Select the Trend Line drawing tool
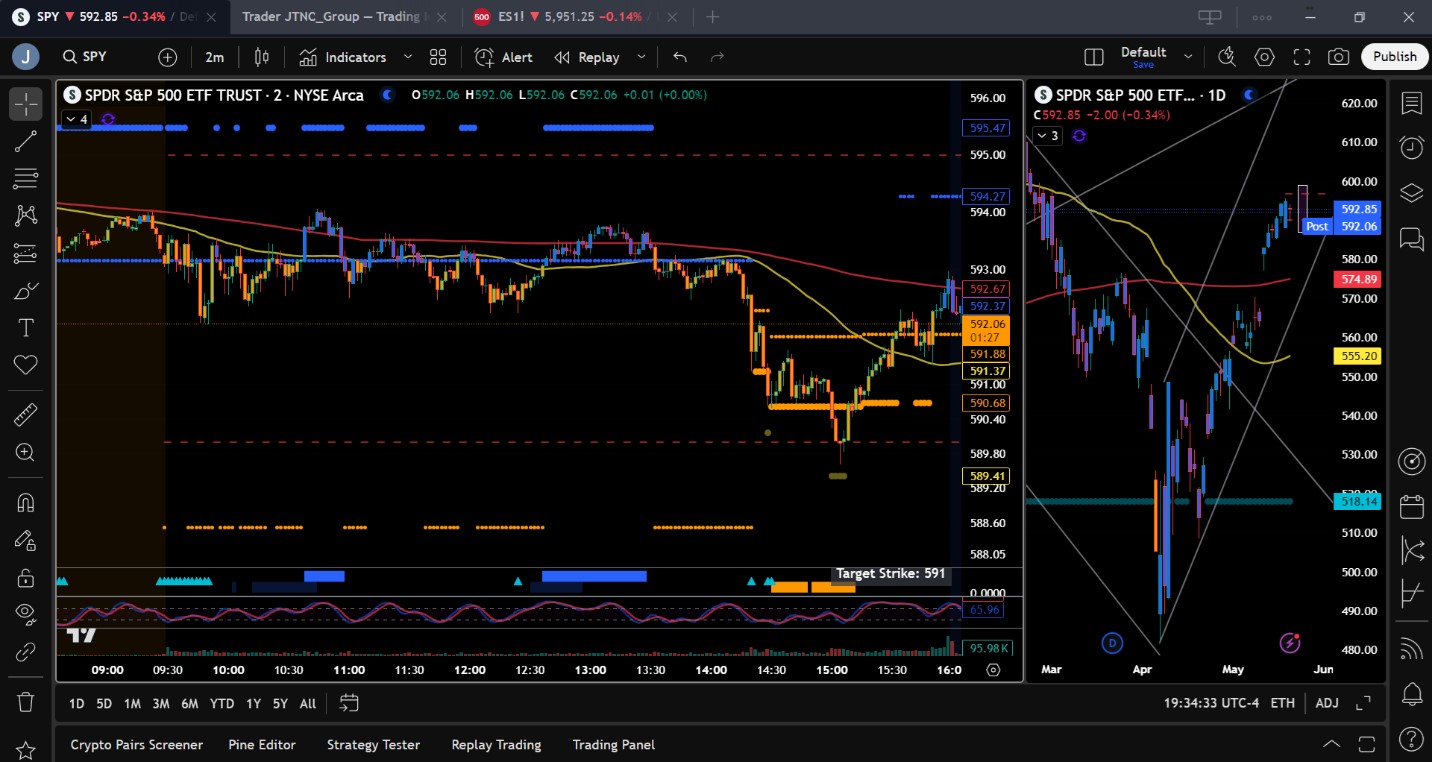The image size is (1432, 762). (x=25, y=141)
